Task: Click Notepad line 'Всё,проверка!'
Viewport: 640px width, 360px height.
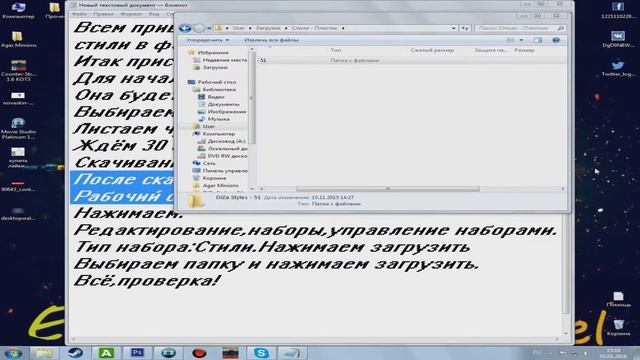Action: tap(147, 281)
